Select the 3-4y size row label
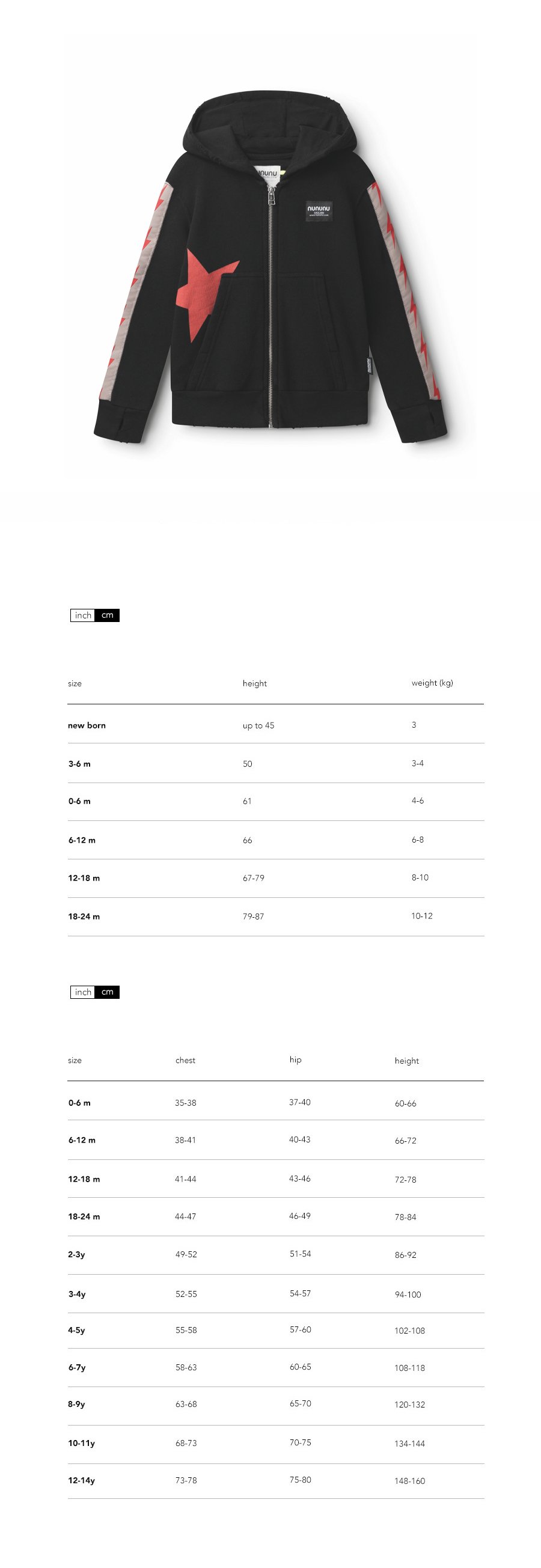The width and height of the screenshot is (541, 1568). tap(77, 1294)
